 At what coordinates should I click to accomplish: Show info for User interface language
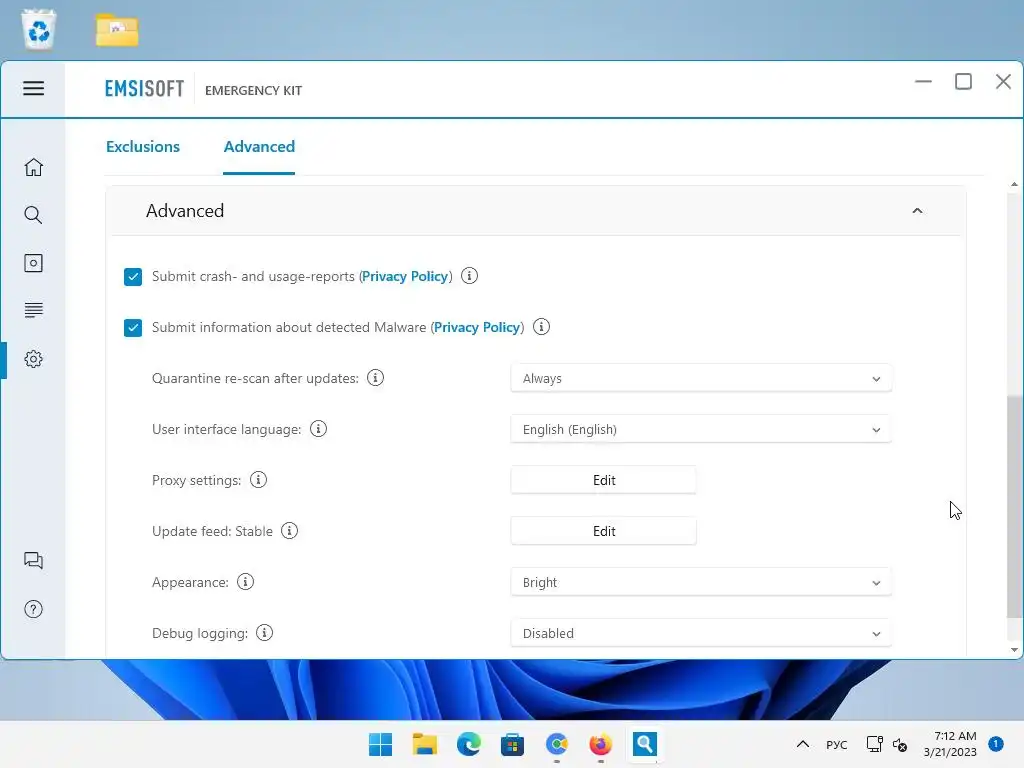coord(318,428)
